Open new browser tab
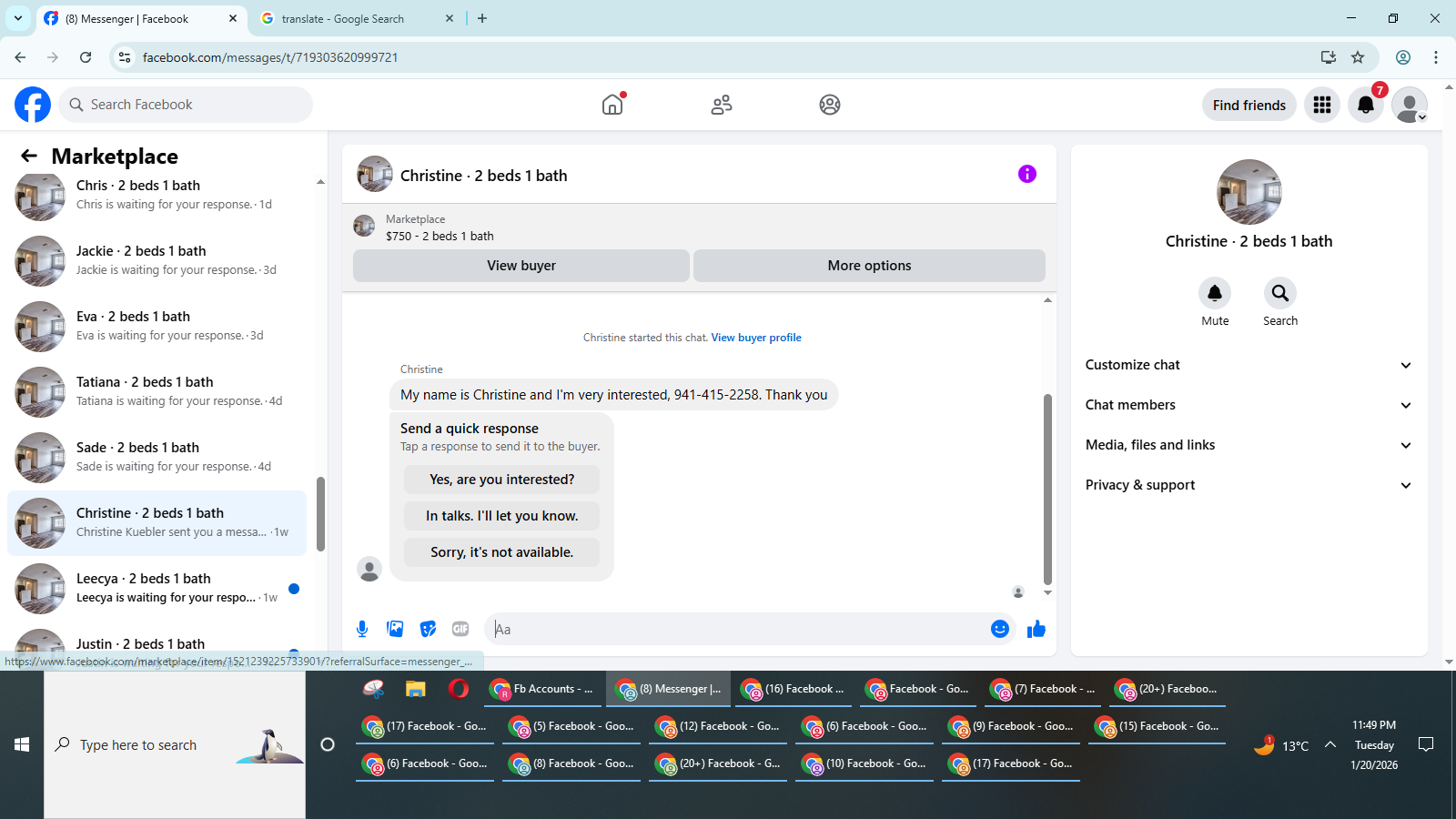This screenshot has width=1456, height=819. click(482, 18)
